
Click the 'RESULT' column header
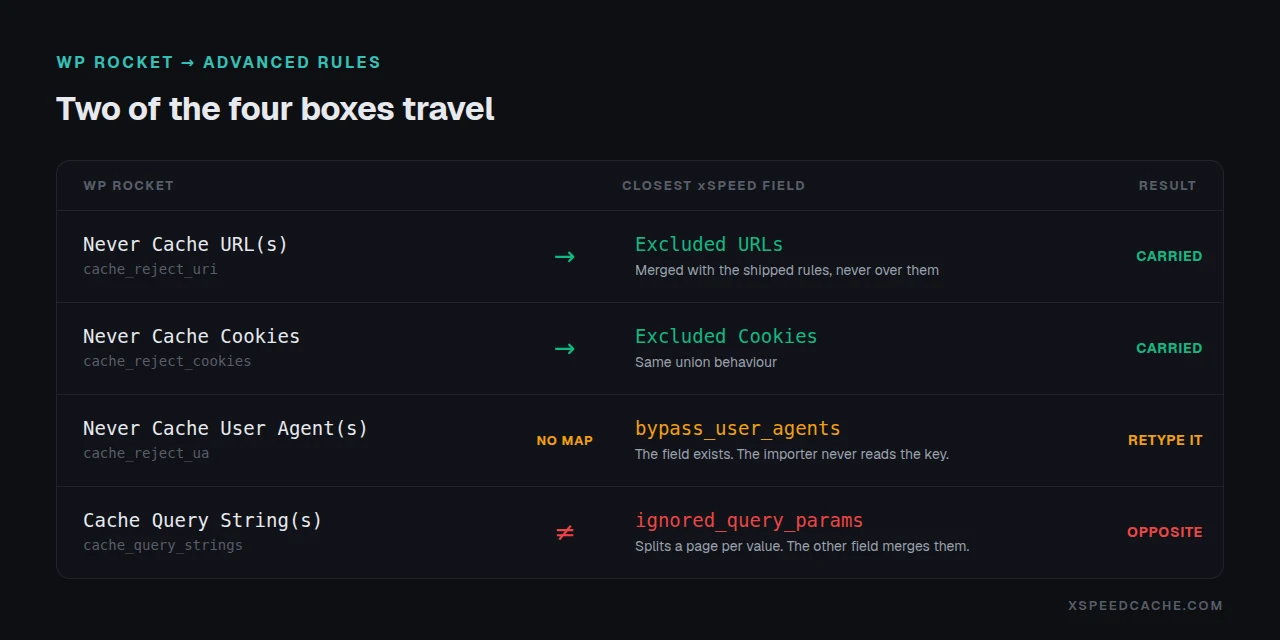coord(1167,186)
